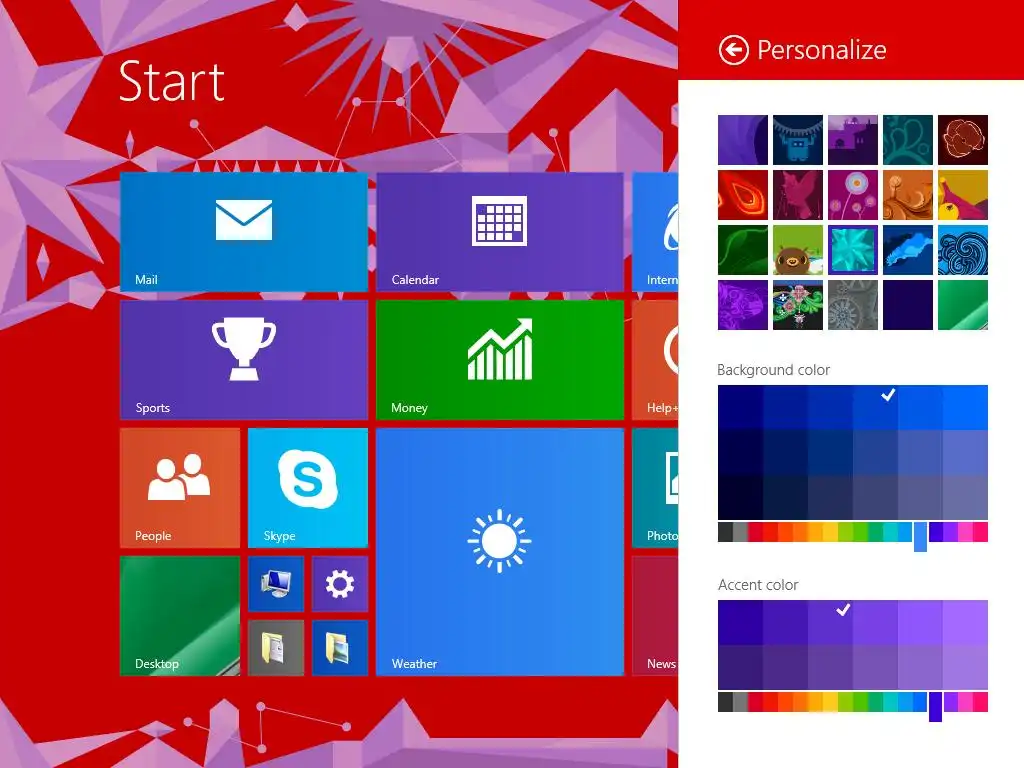Open the Help+Tips tile
This screenshot has height=768, width=1024.
[656, 360]
